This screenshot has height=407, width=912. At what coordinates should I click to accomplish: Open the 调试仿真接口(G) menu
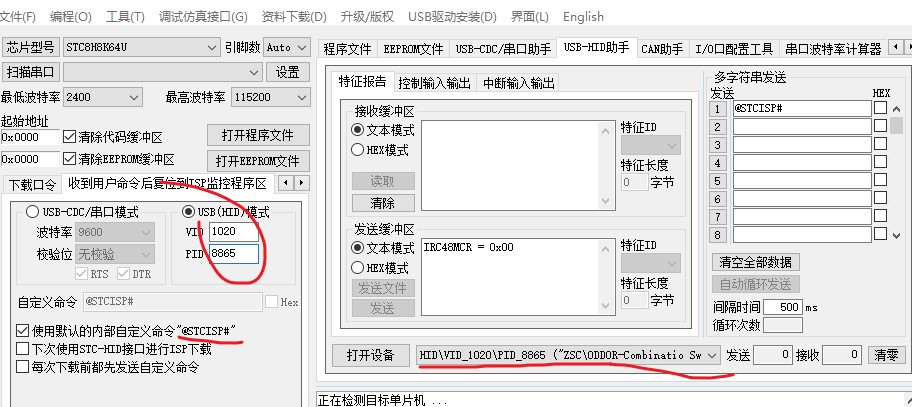(203, 17)
